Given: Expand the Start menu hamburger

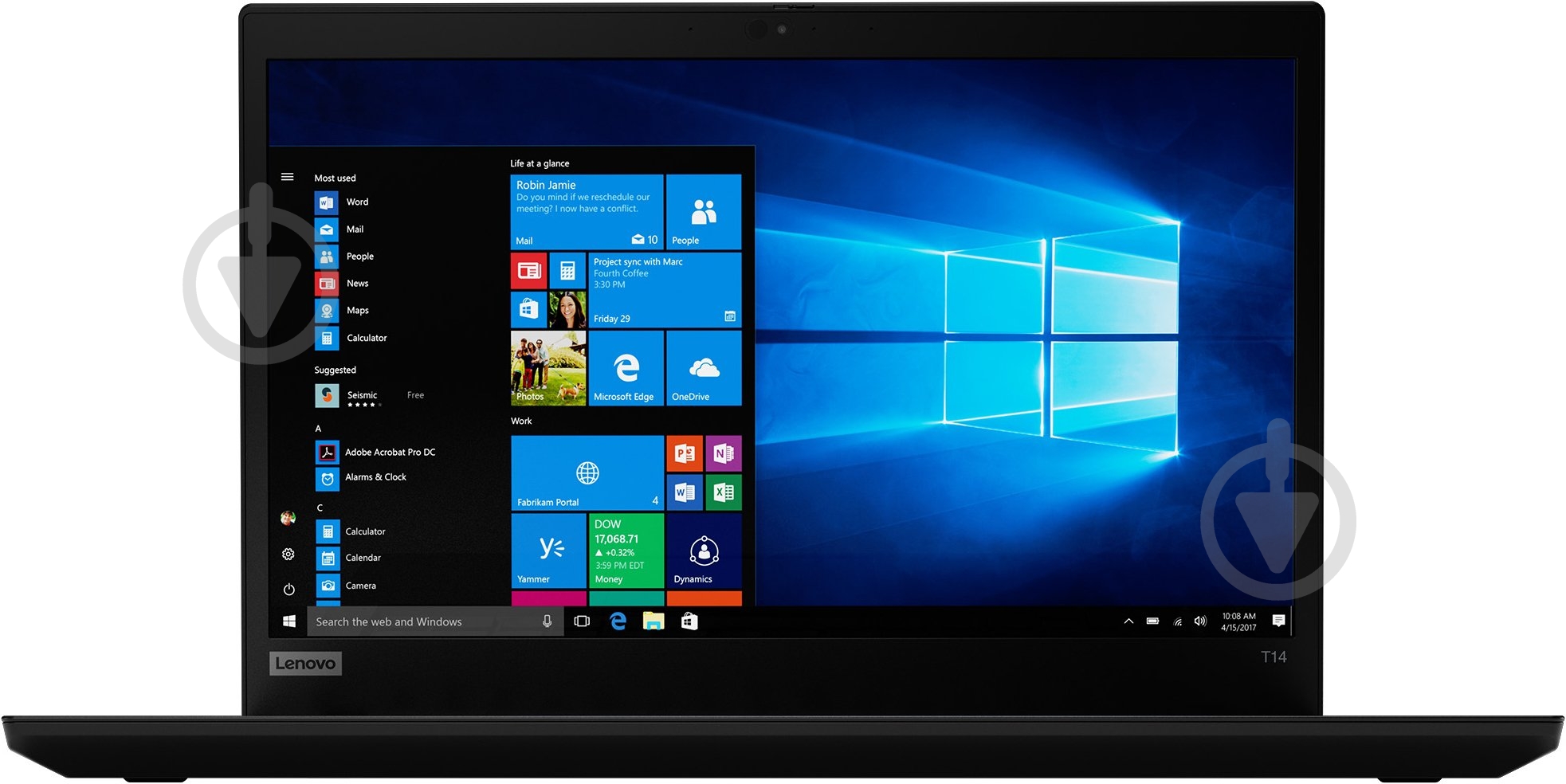Looking at the screenshot, I should [x=288, y=177].
